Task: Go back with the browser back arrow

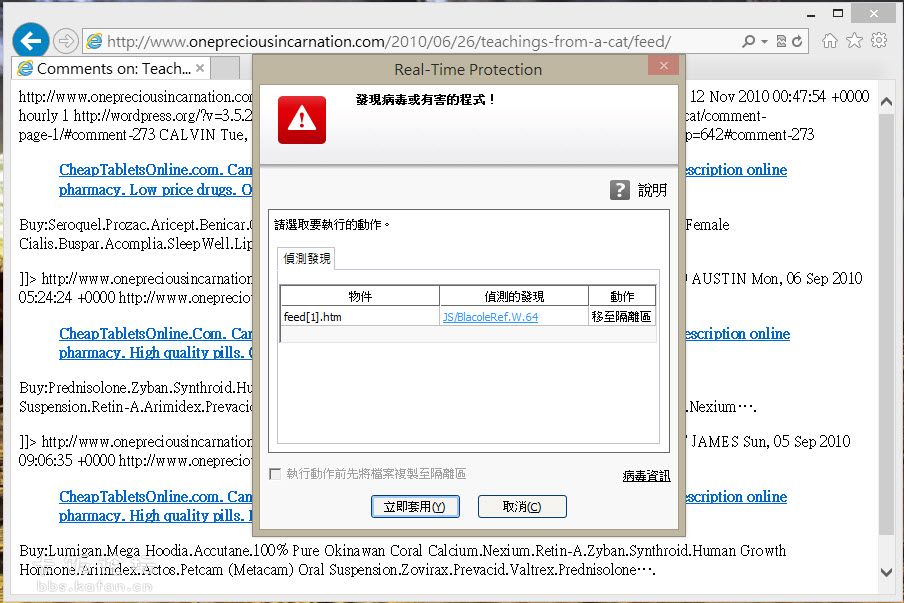Action: (30, 40)
